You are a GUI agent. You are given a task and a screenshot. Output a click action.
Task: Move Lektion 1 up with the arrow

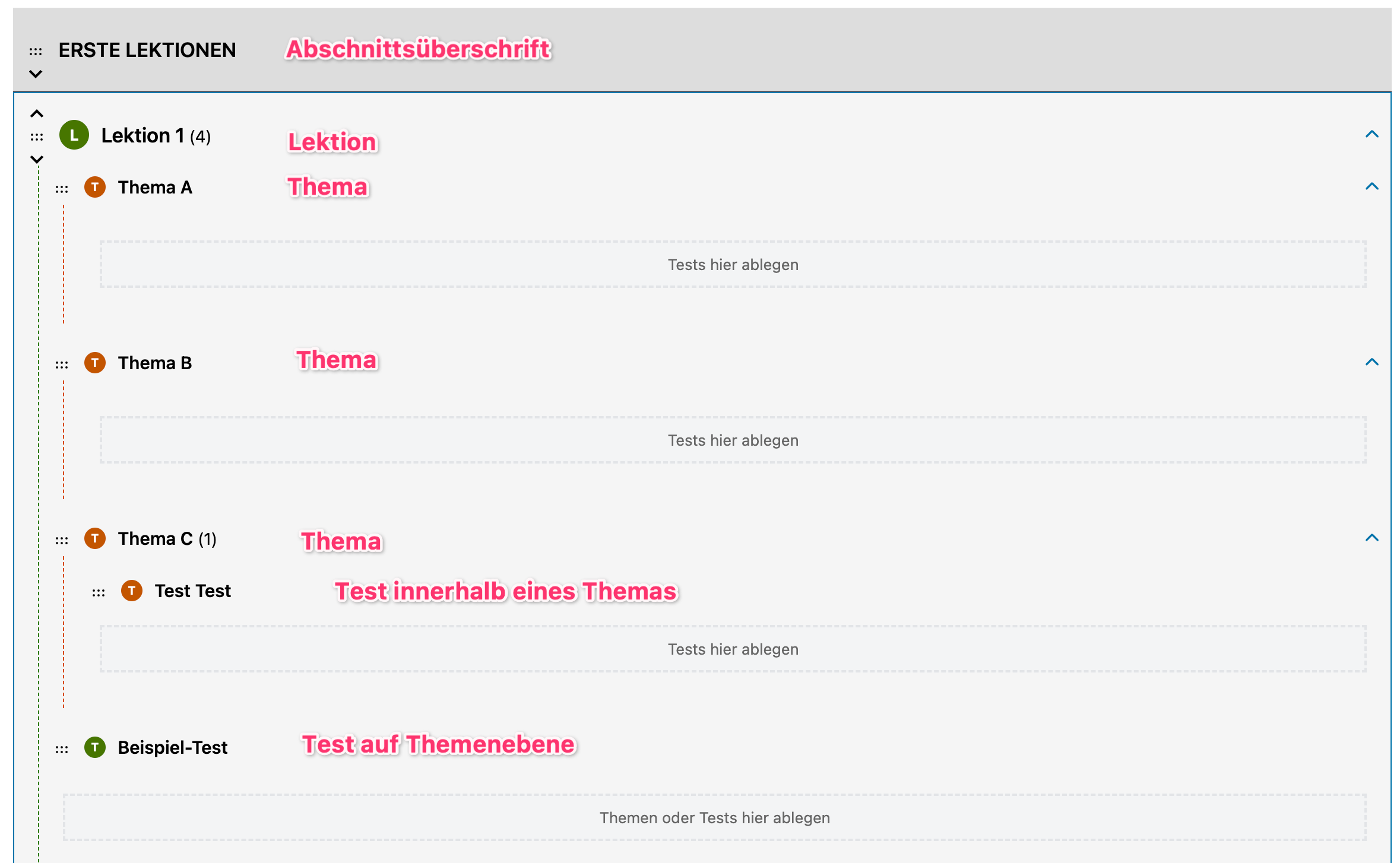pyautogui.click(x=37, y=113)
